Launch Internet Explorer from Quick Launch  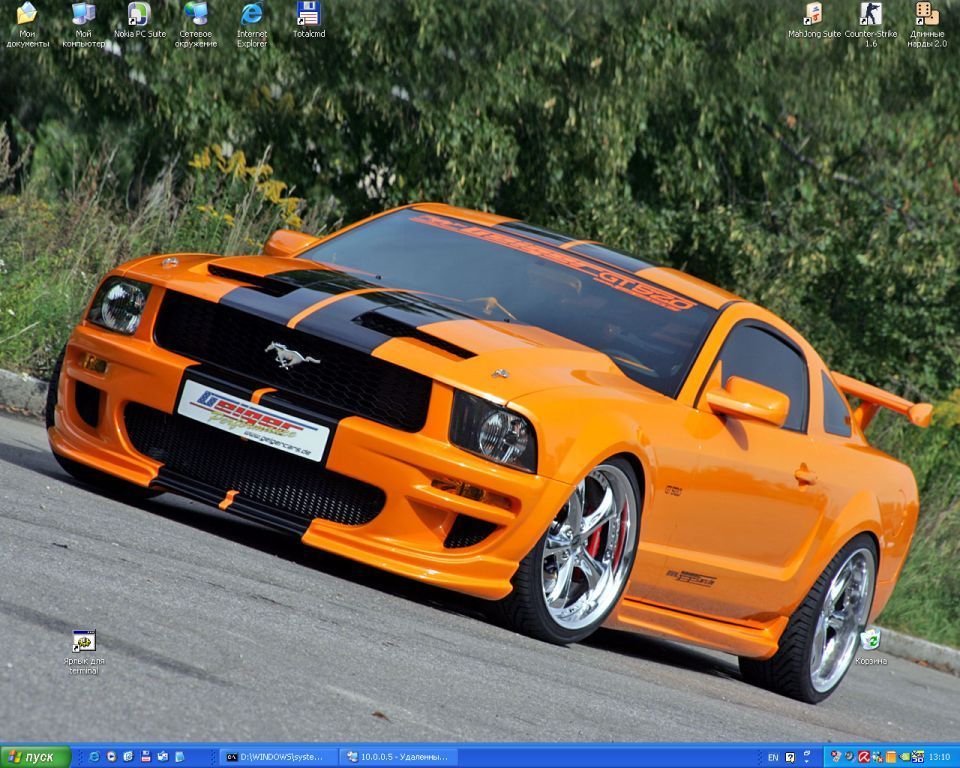(x=95, y=757)
